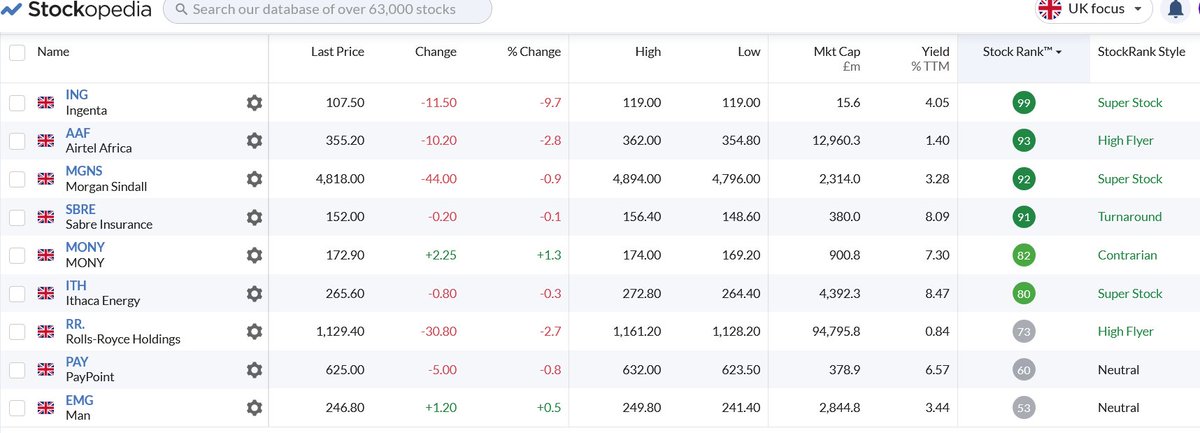Click Super Stock style for Ingenta
The image size is (1200, 433).
click(x=1130, y=103)
